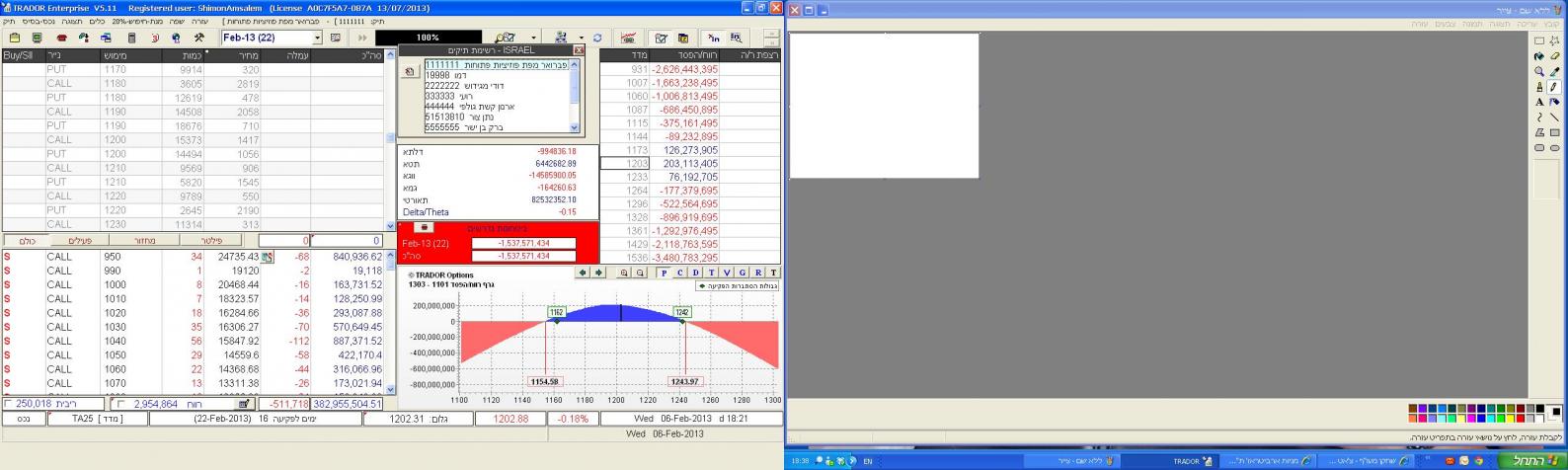Toggle the P graph mode button

[664, 273]
